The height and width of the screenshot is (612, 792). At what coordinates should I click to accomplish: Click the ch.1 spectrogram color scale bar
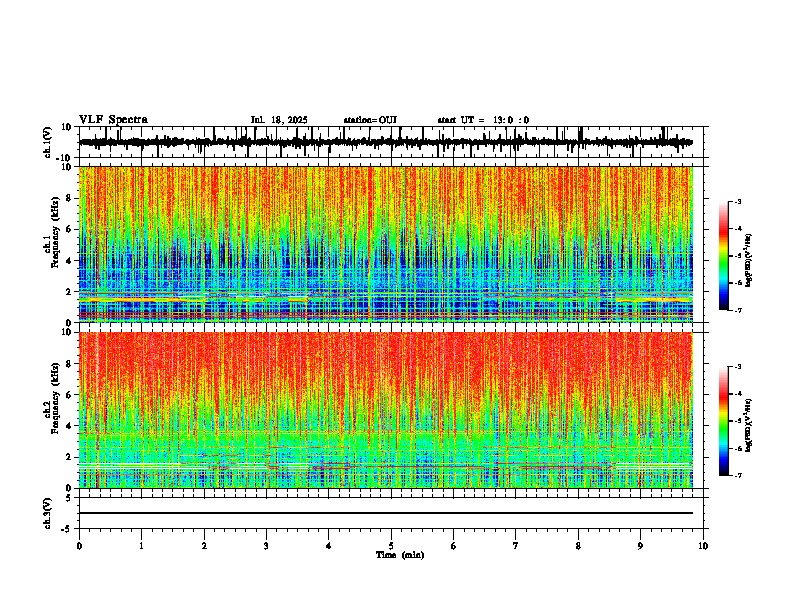click(x=724, y=256)
